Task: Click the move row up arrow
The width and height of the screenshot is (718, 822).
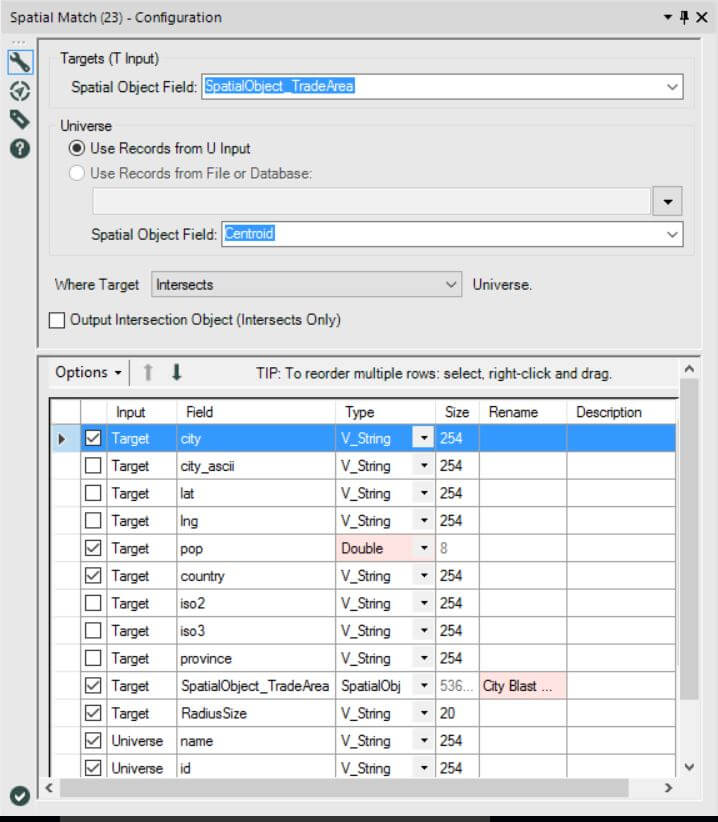Action: click(x=148, y=373)
